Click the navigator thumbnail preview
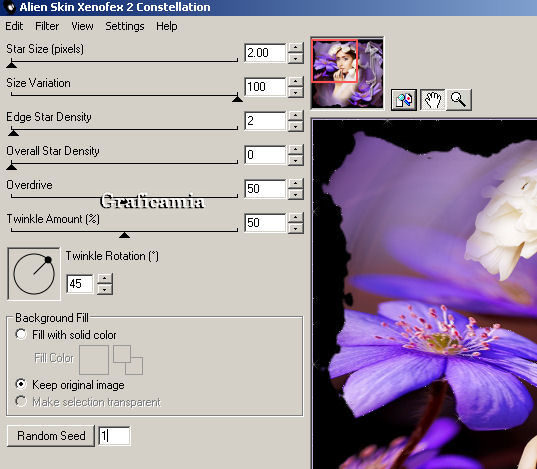Viewport: 537px width, 469px height. point(347,73)
